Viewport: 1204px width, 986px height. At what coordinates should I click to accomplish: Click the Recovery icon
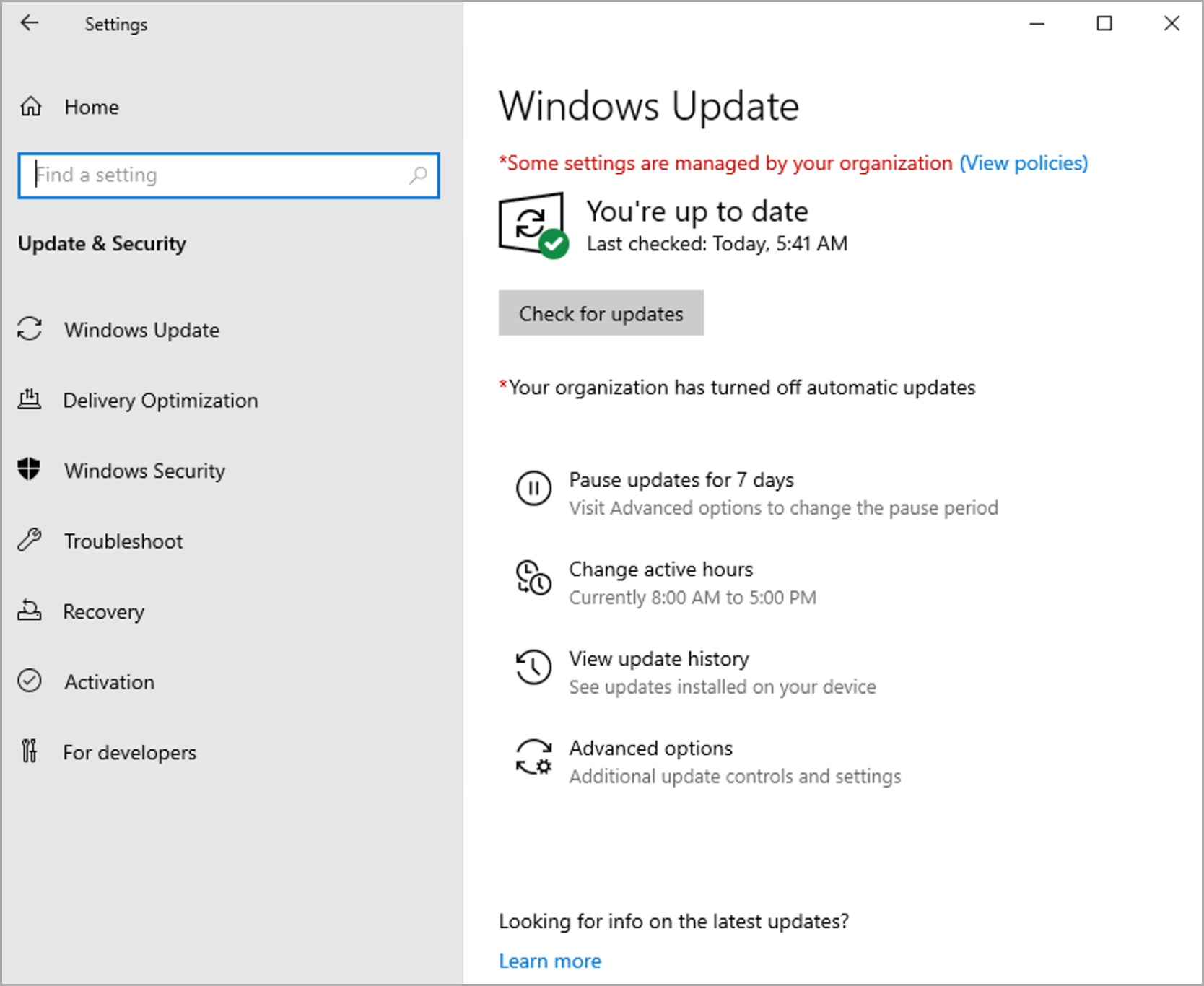(30, 611)
